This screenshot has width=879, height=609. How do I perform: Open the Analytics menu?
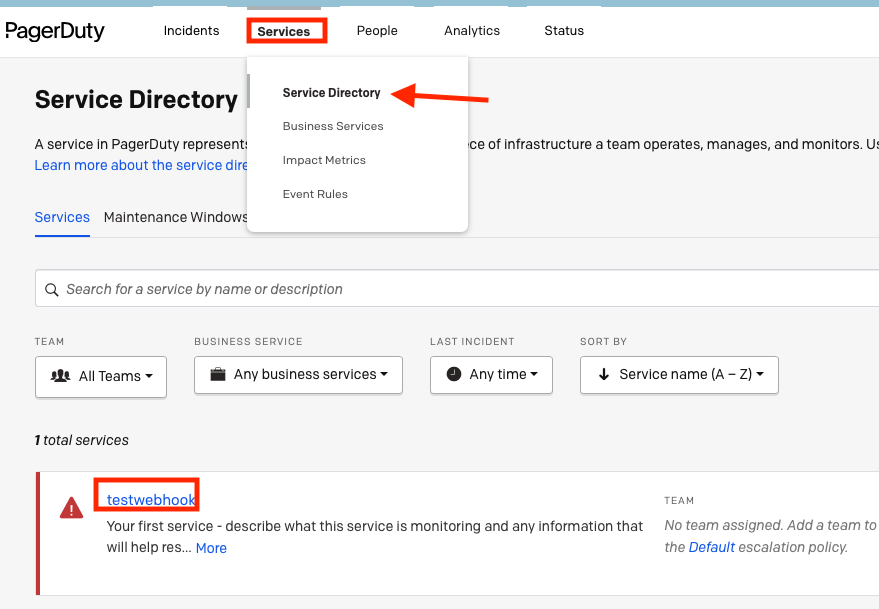(x=472, y=31)
